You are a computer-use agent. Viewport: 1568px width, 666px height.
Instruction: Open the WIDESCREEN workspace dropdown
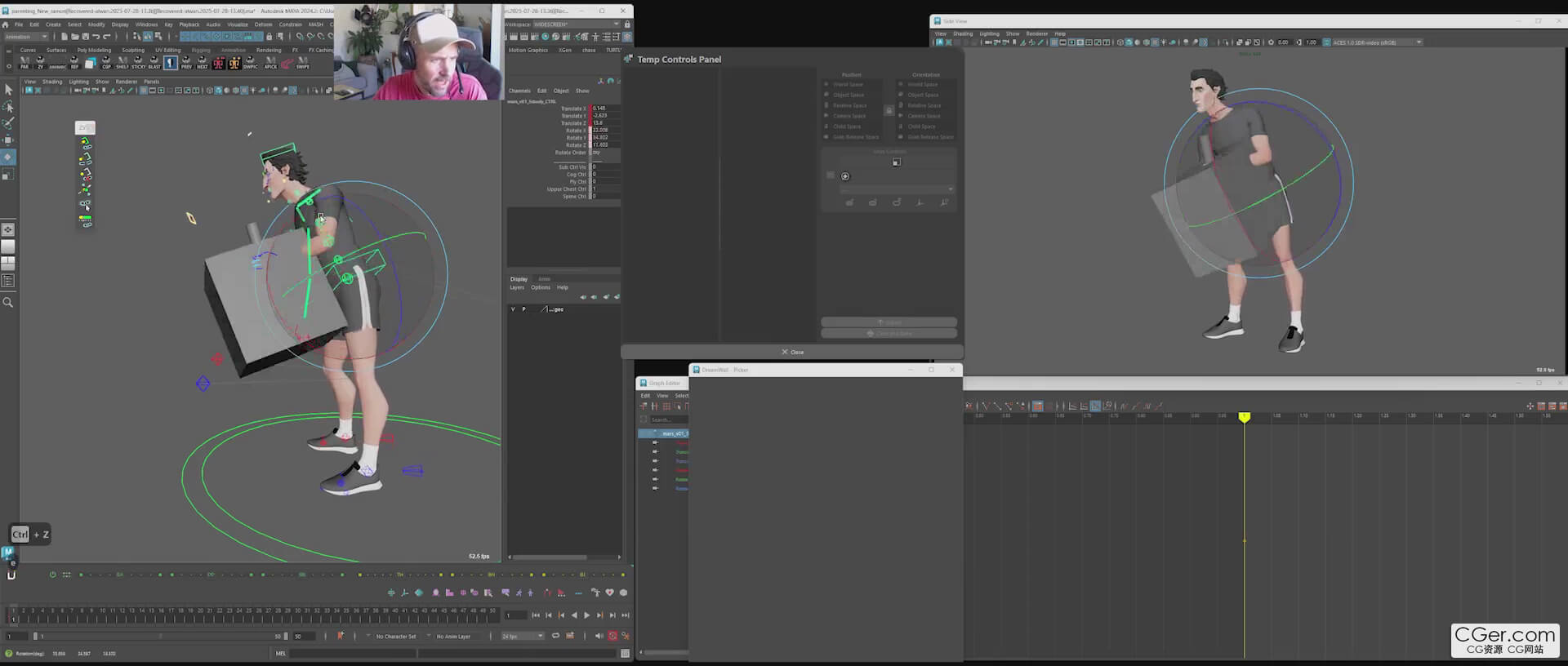tap(563, 24)
